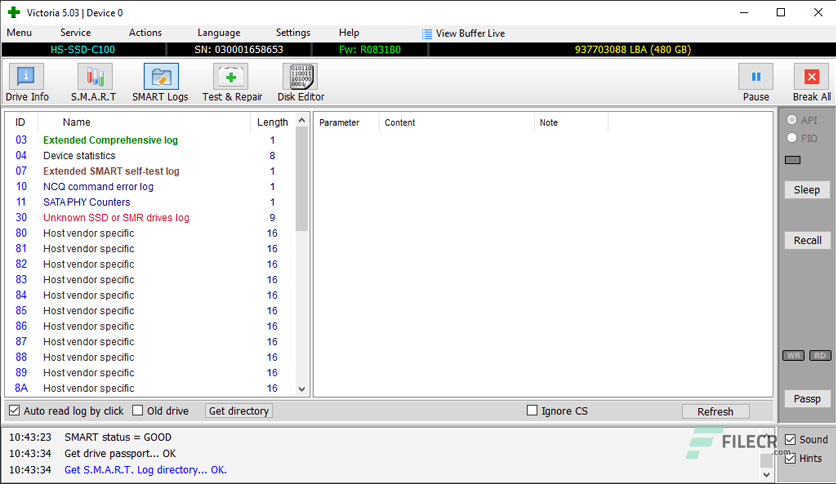
Task: Click log list scroll down arrow
Action: (302, 389)
